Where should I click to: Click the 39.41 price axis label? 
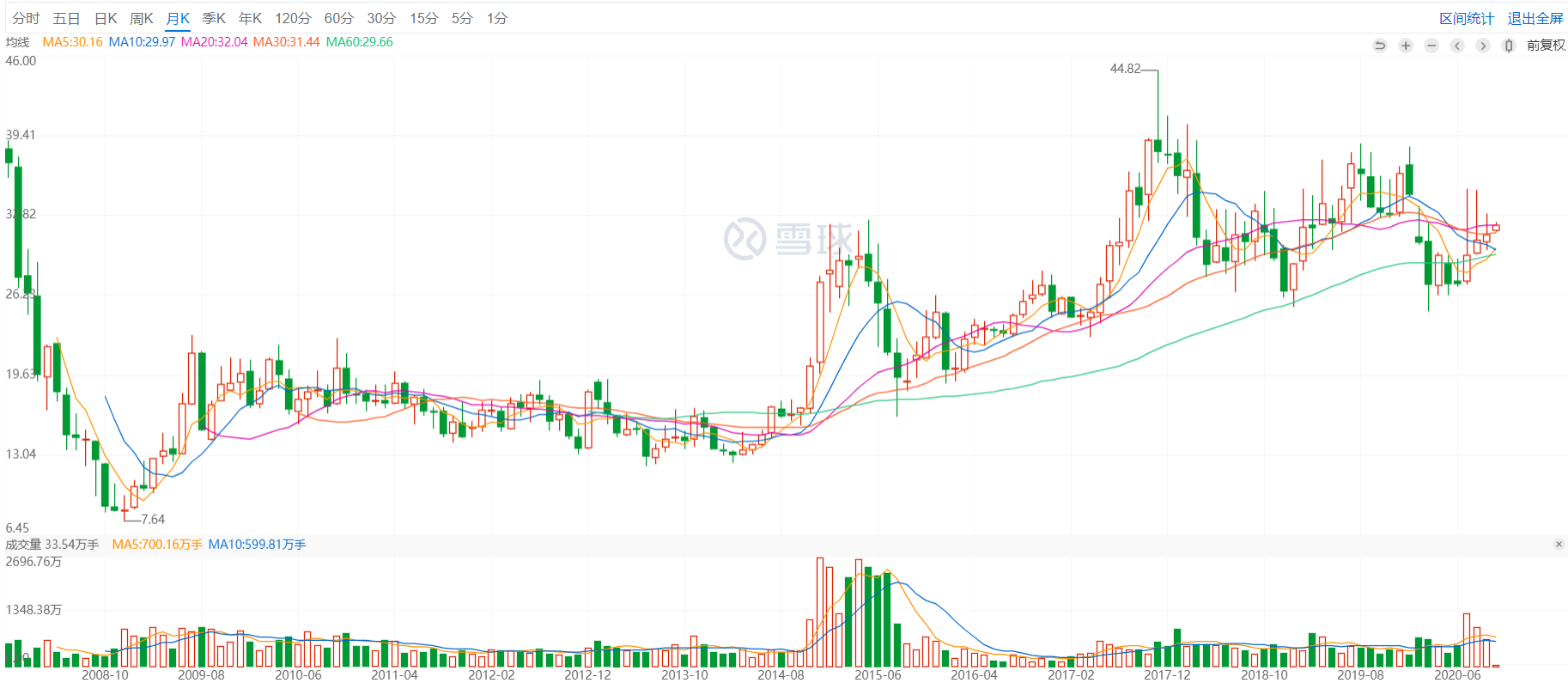click(21, 135)
